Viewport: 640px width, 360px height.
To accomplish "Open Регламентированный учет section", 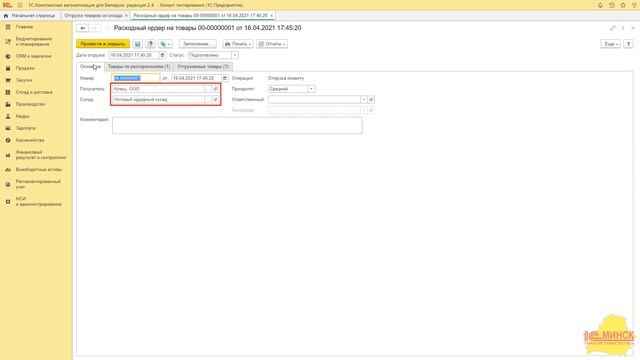I will (38, 184).
